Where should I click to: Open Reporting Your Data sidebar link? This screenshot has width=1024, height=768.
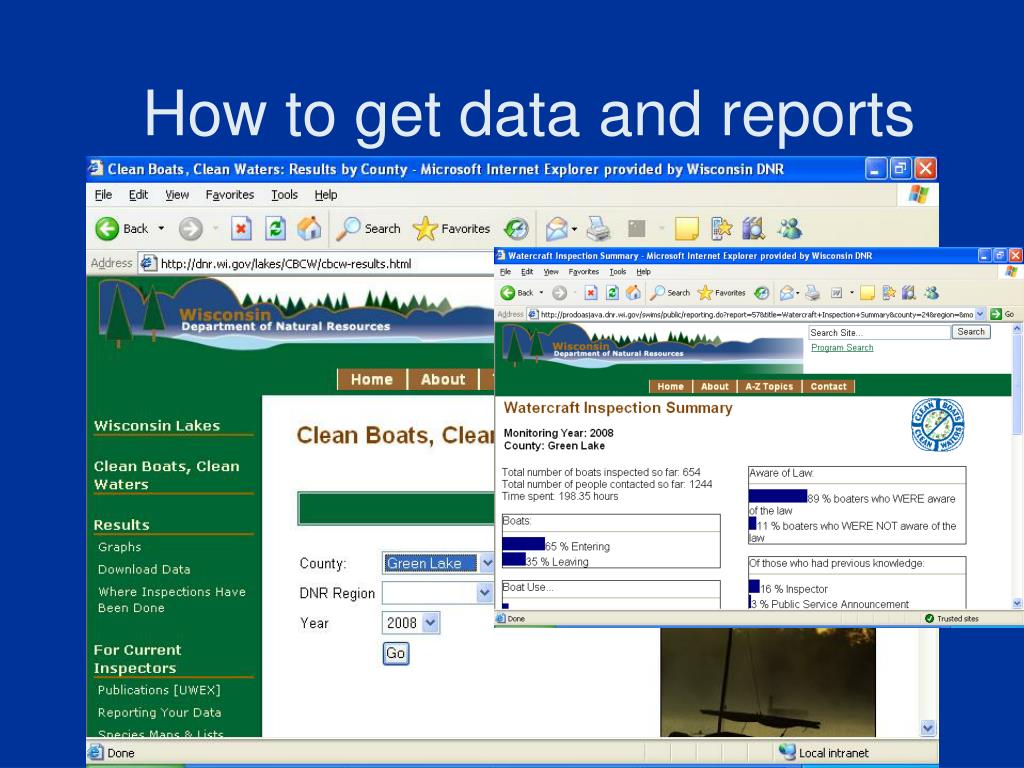coord(159,712)
